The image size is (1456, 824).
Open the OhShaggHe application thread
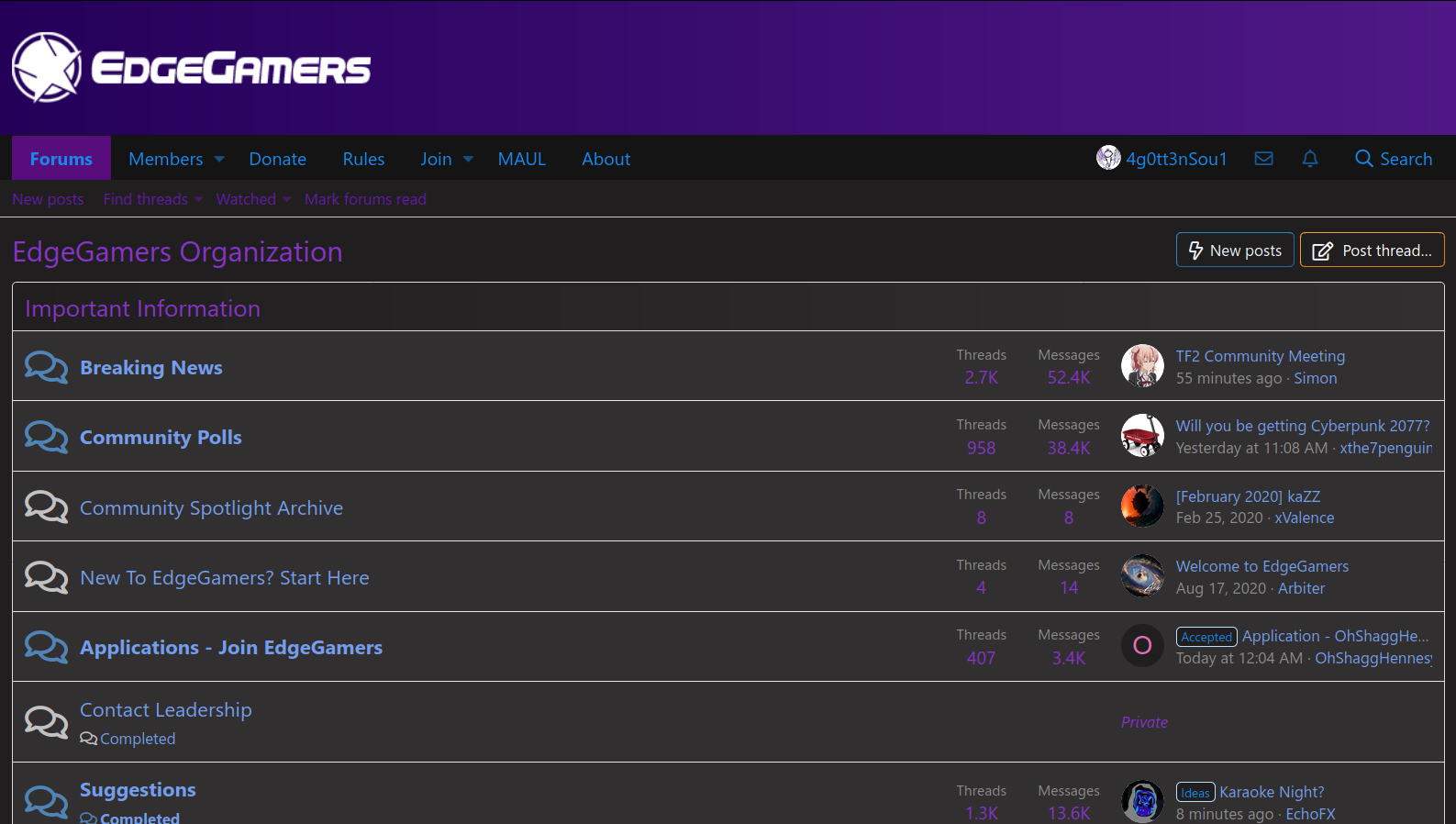(1336, 636)
